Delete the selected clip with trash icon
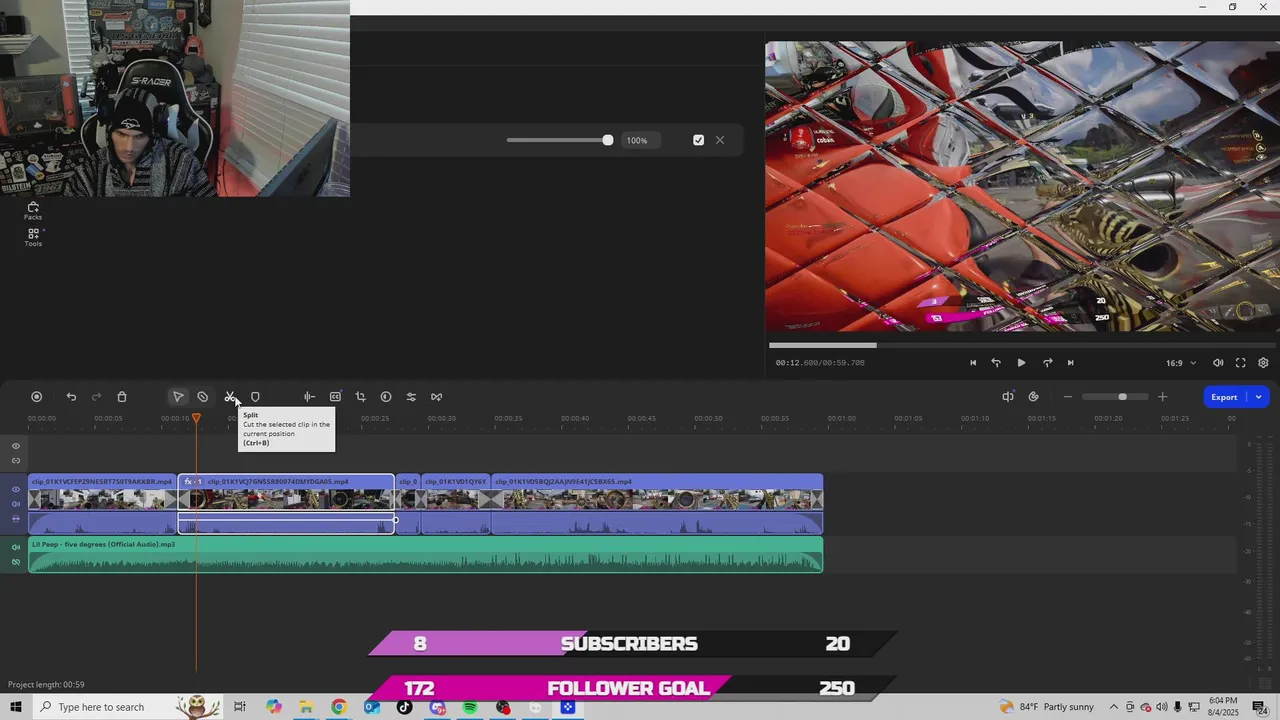This screenshot has width=1280, height=720. tap(122, 397)
